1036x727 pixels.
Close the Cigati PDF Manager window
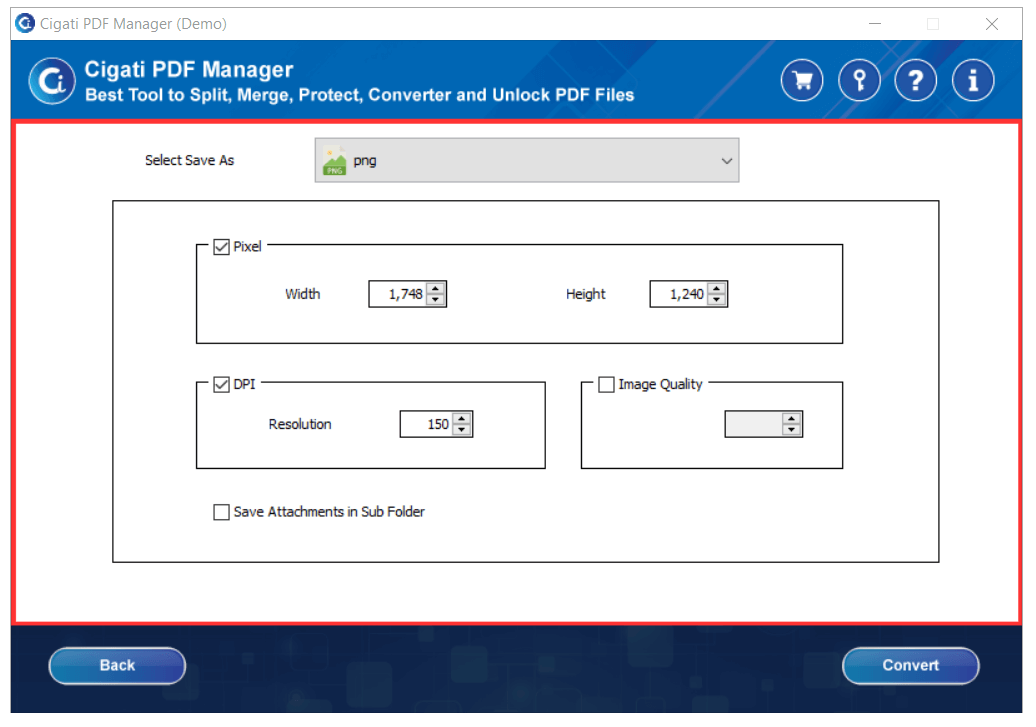[992, 24]
